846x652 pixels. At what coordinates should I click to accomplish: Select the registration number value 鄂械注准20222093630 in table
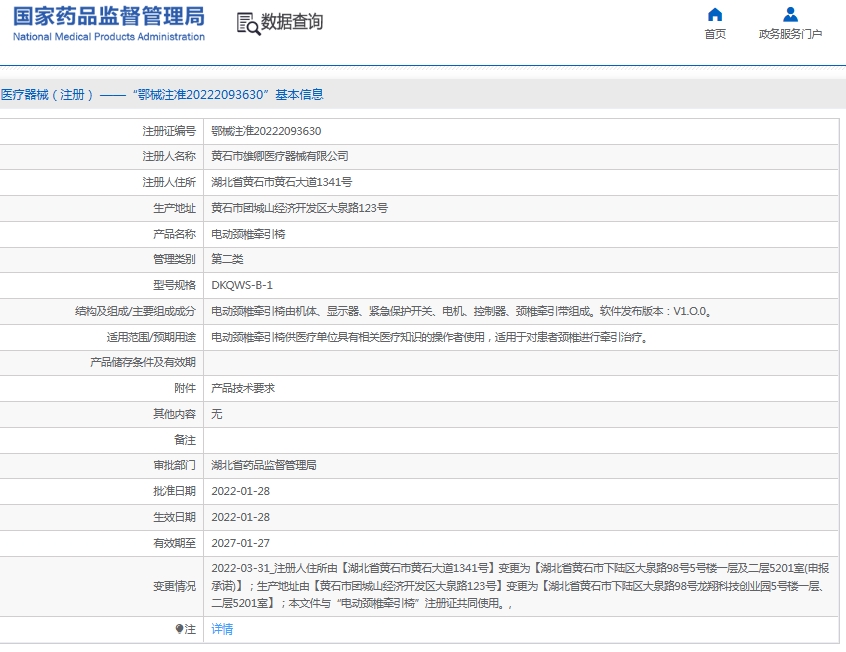[x=266, y=131]
